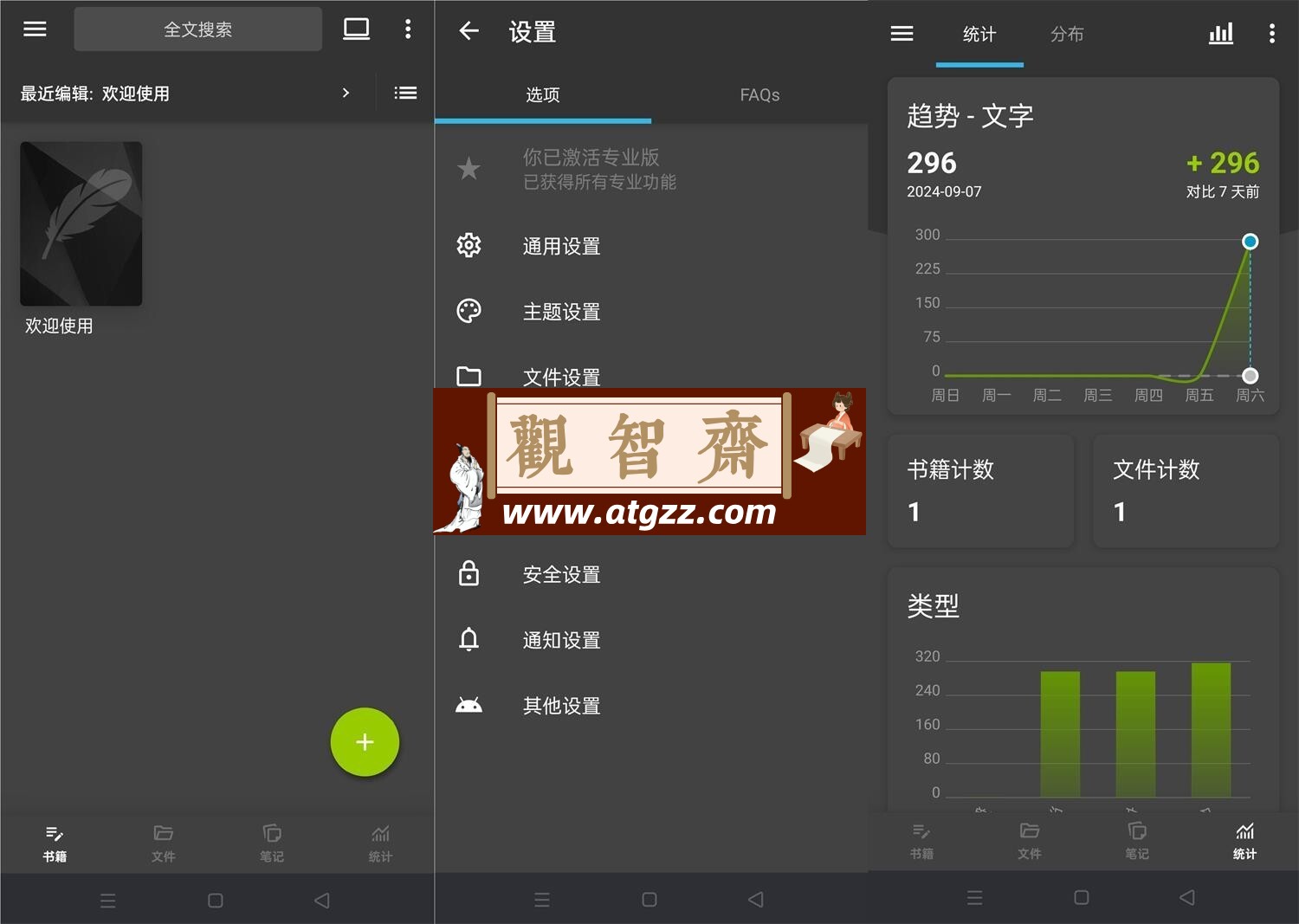1299x924 pixels.
Task: Open the bar chart icon on the statistics screen
Action: tap(1221, 34)
